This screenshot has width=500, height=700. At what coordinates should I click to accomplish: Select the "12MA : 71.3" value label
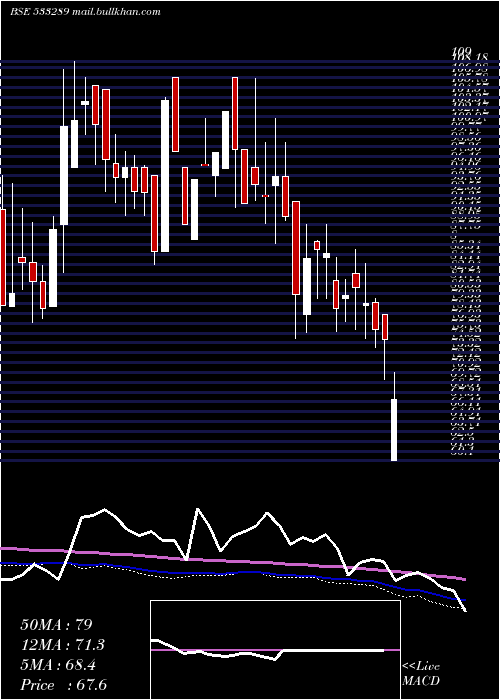coord(63,645)
